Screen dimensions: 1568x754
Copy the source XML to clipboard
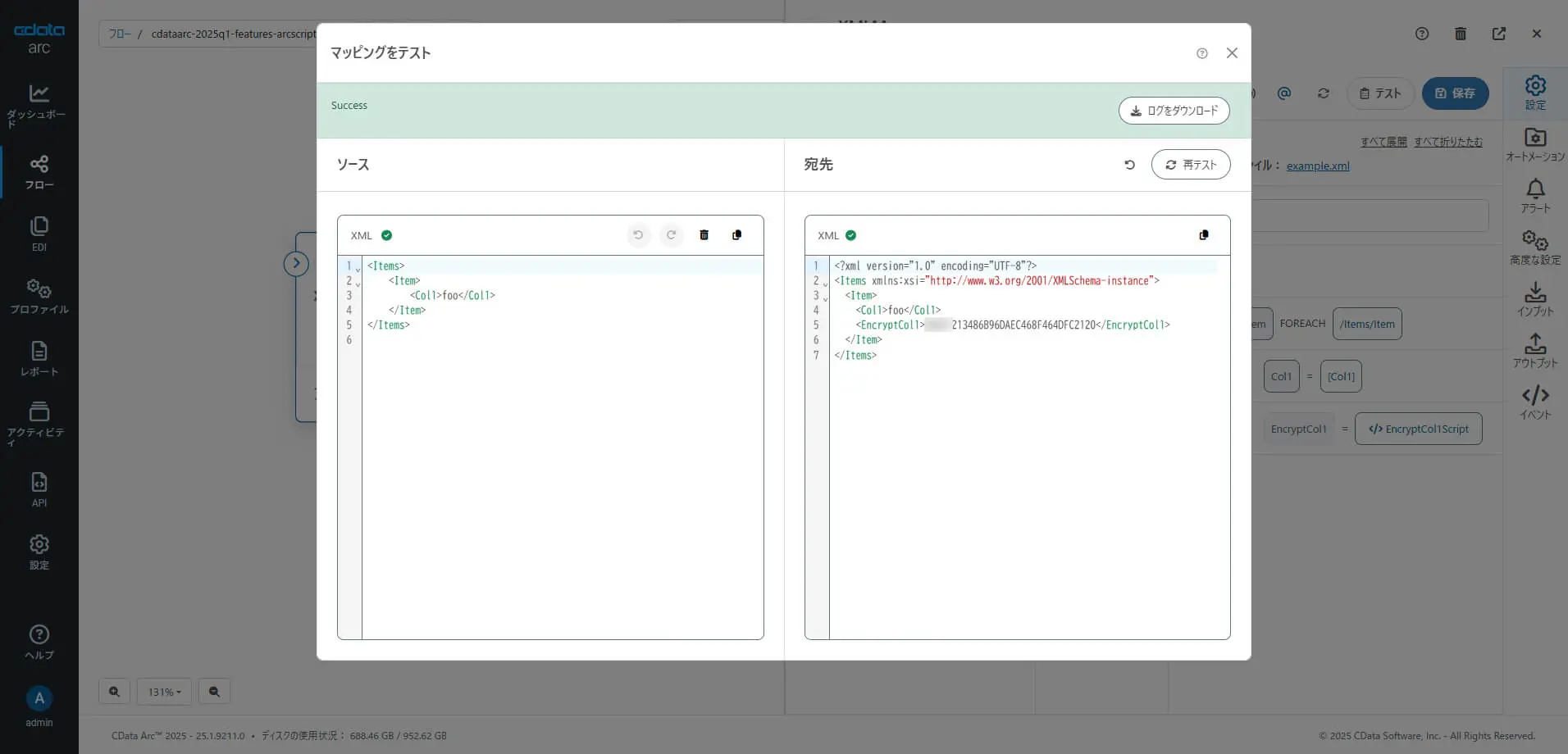click(x=736, y=235)
